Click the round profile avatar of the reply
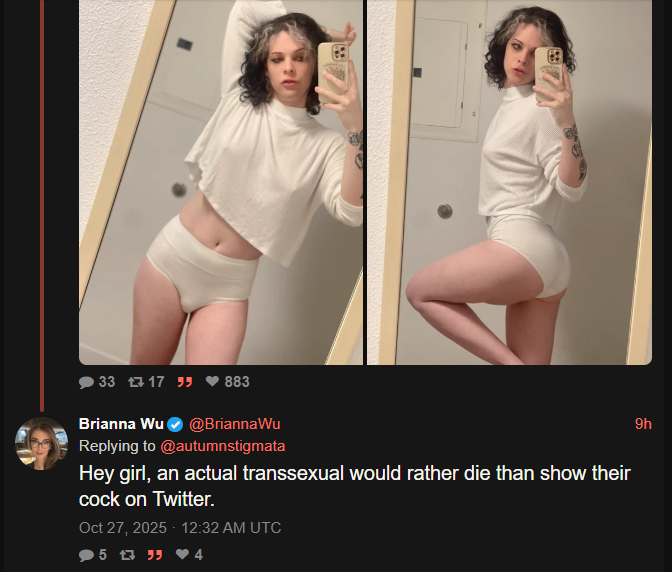The height and width of the screenshot is (572, 672). [x=42, y=443]
